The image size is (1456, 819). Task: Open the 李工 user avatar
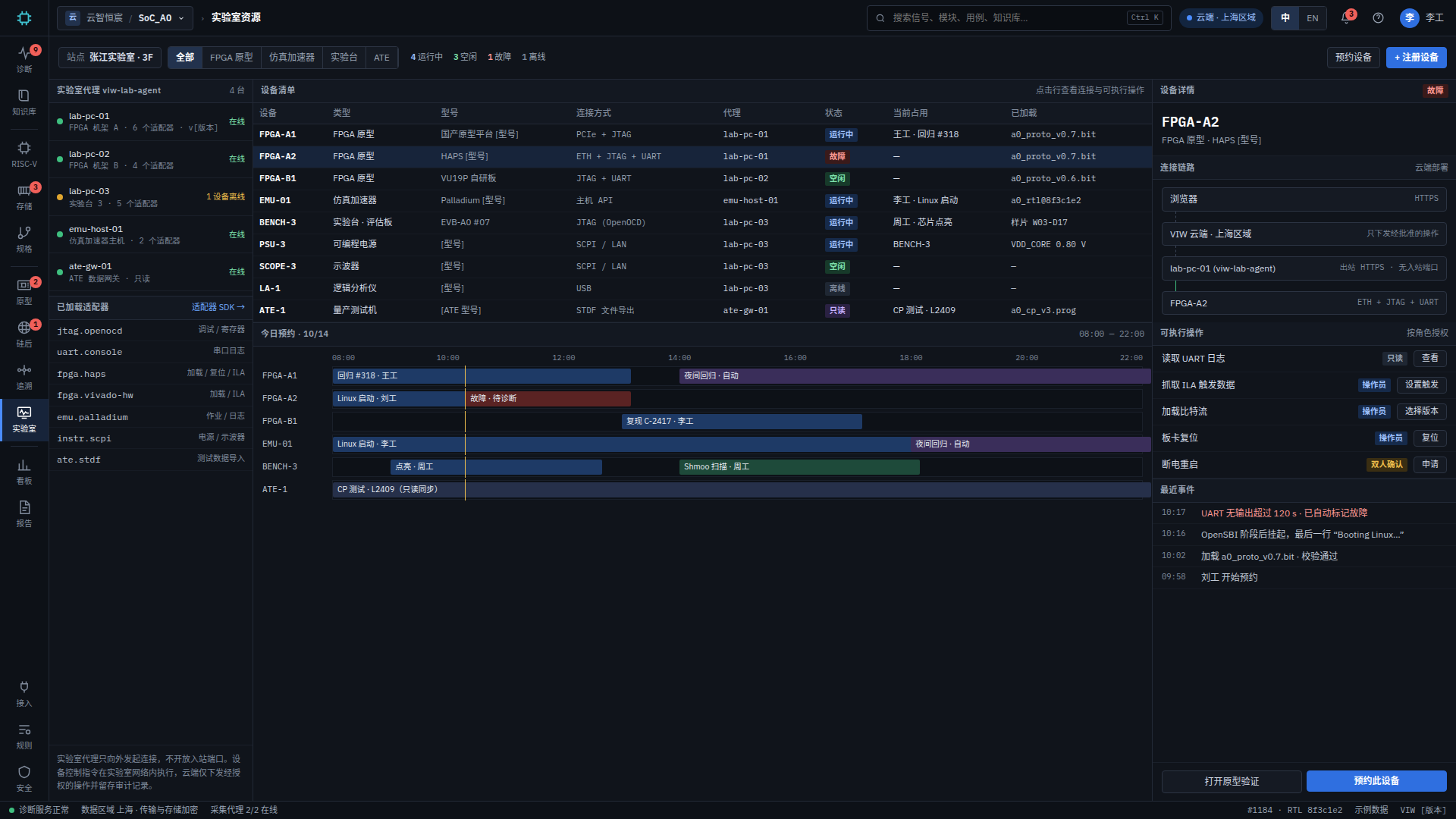[1409, 17]
